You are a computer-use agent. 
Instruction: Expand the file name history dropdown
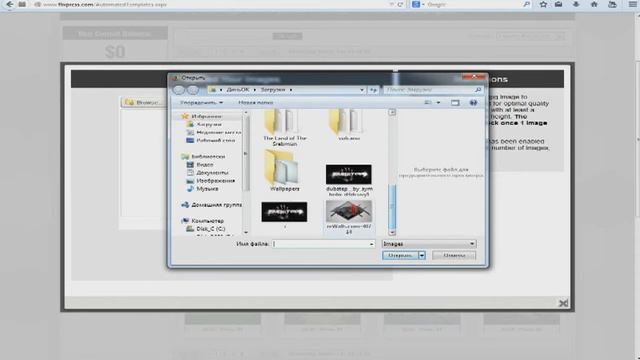[x=371, y=244]
